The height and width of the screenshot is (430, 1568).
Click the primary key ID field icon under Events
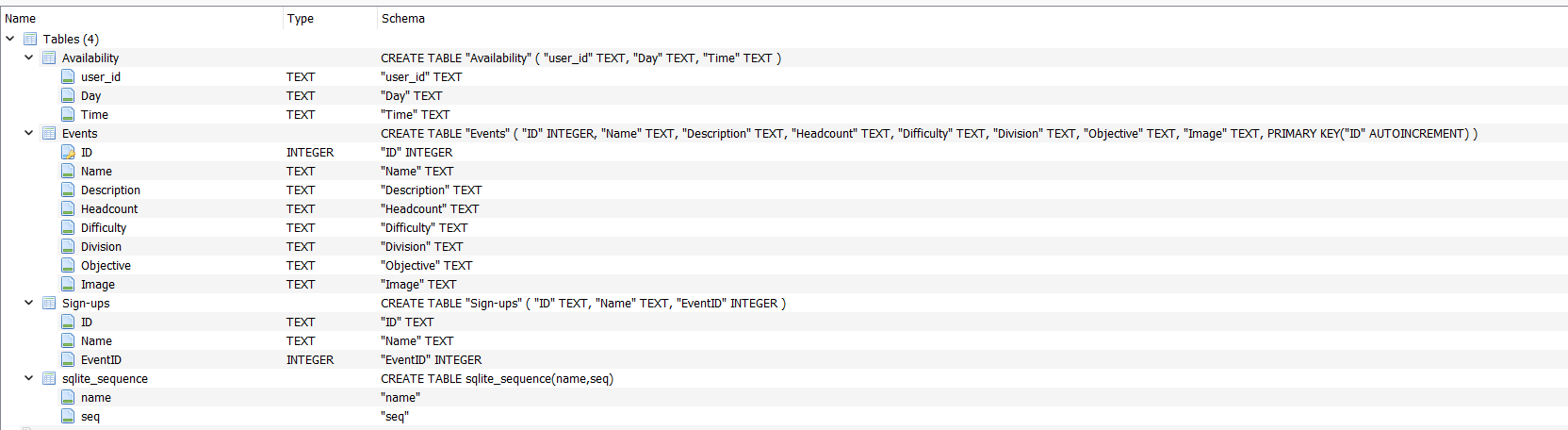pyautogui.click(x=68, y=152)
